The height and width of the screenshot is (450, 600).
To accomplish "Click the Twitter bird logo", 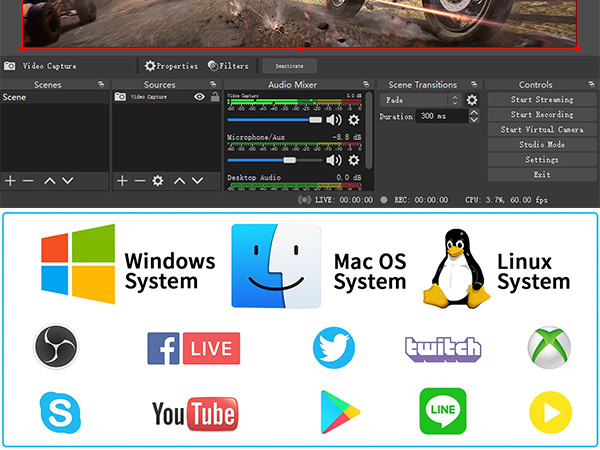I will click(x=334, y=348).
